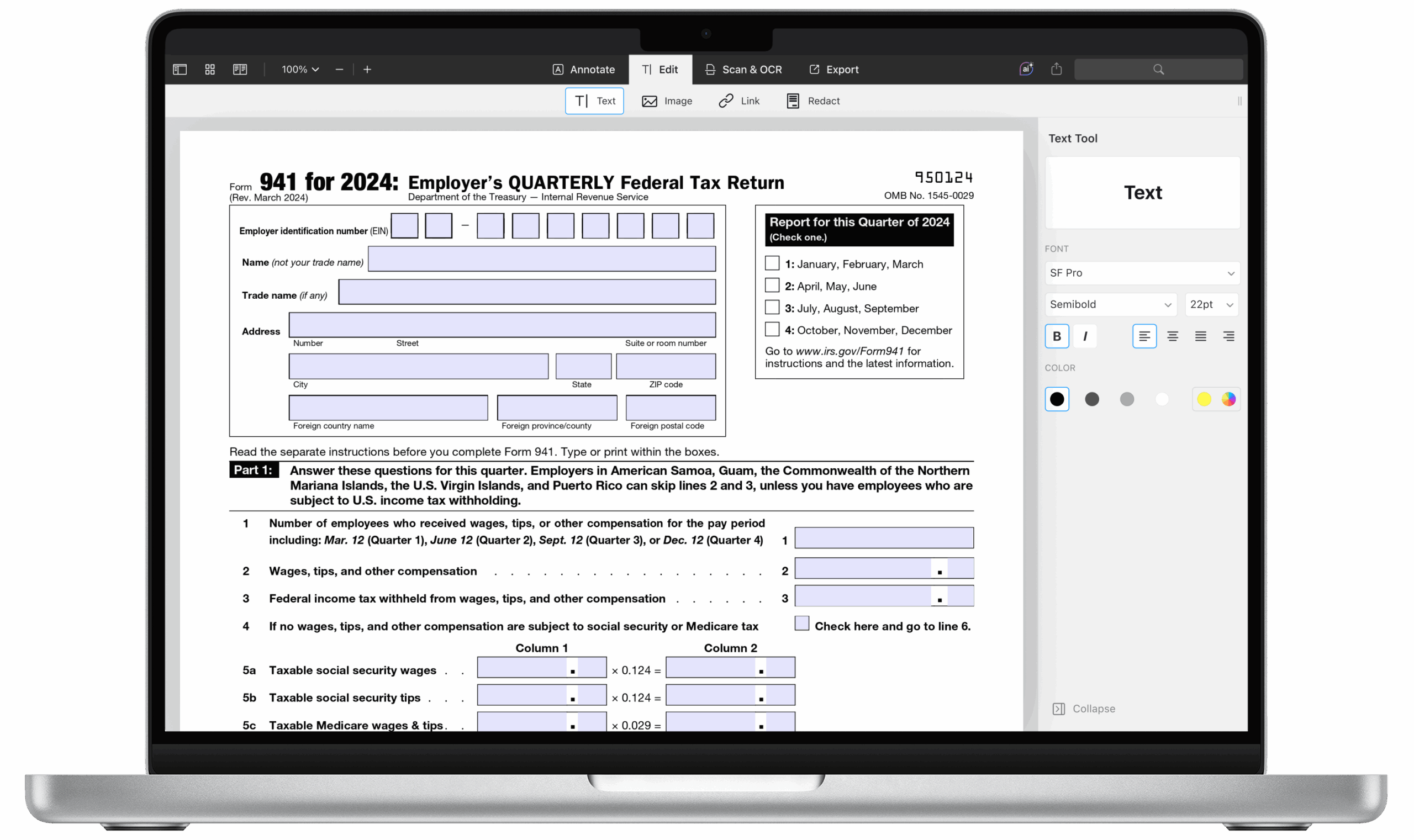Open the AI assistant
This screenshot has height=840, width=1414.
click(1026, 68)
